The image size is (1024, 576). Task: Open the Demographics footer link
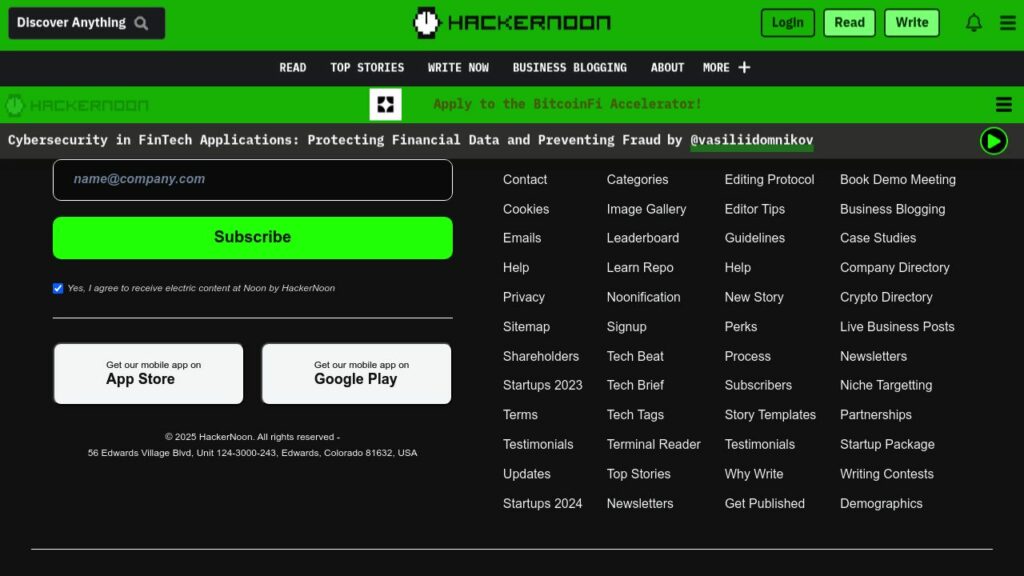(x=881, y=504)
